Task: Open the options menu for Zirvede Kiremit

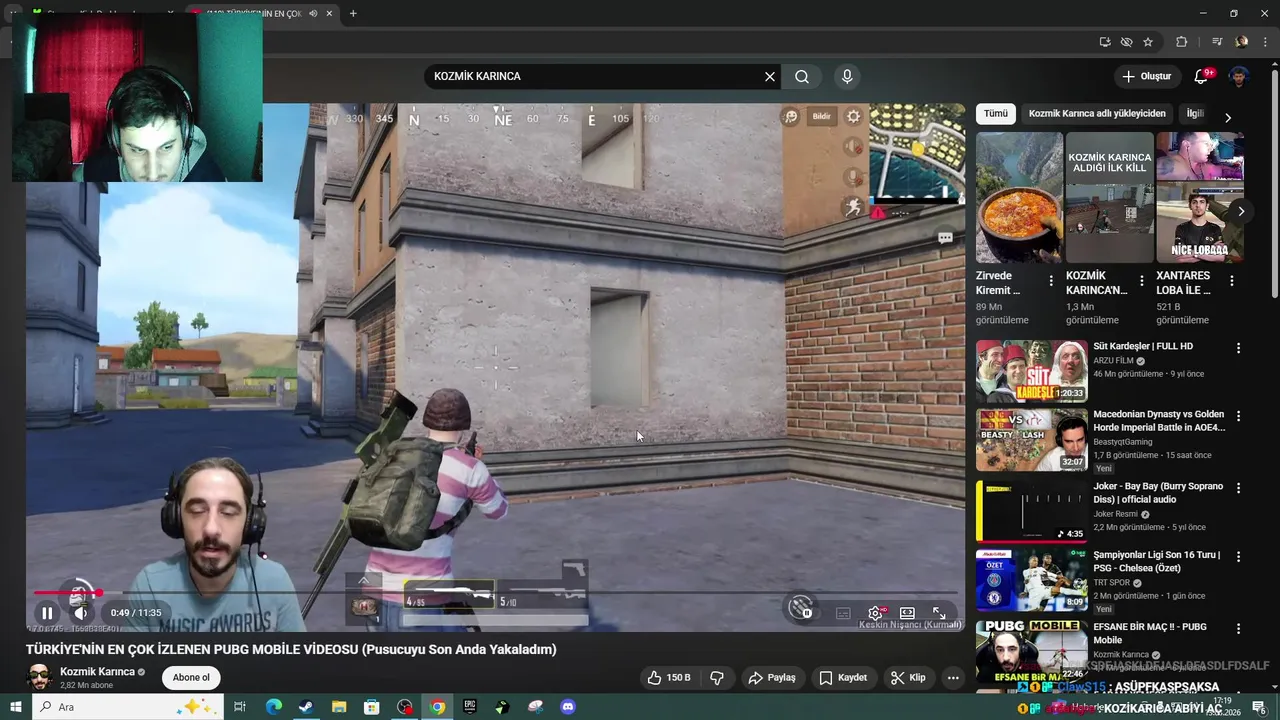Action: point(1051,282)
